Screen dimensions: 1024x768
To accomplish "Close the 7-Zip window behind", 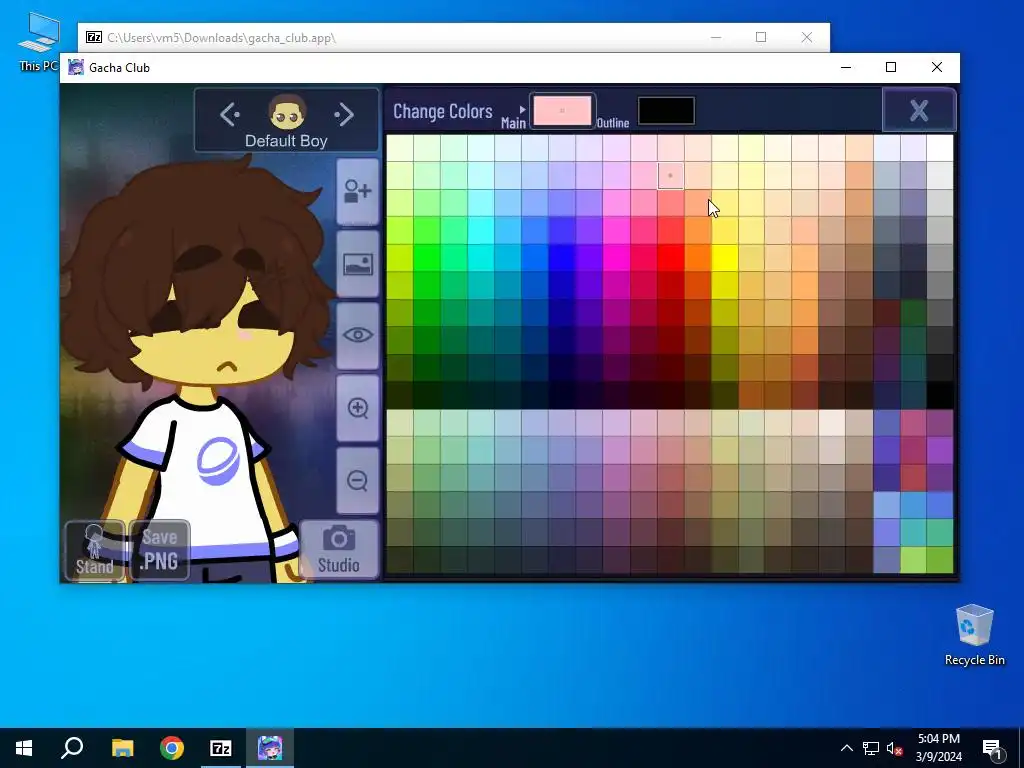I will point(807,37).
